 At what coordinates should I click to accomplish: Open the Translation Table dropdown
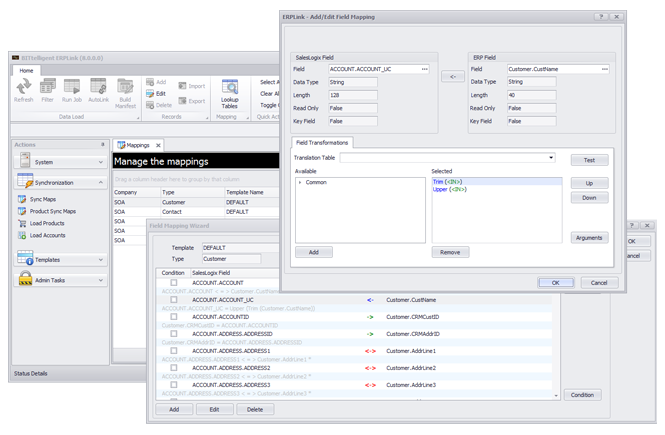551,158
